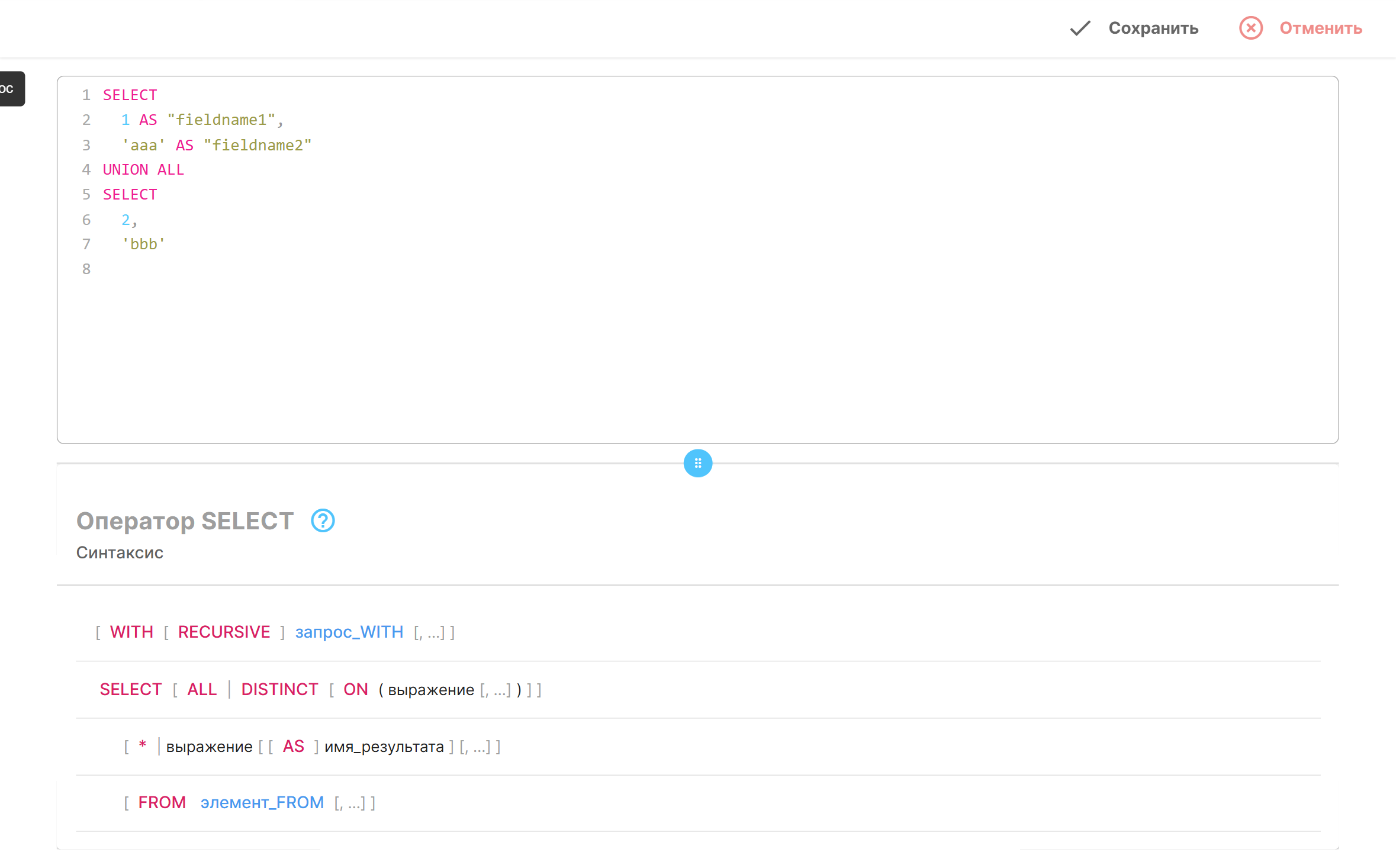Click the number 2 on line 6

point(126,220)
